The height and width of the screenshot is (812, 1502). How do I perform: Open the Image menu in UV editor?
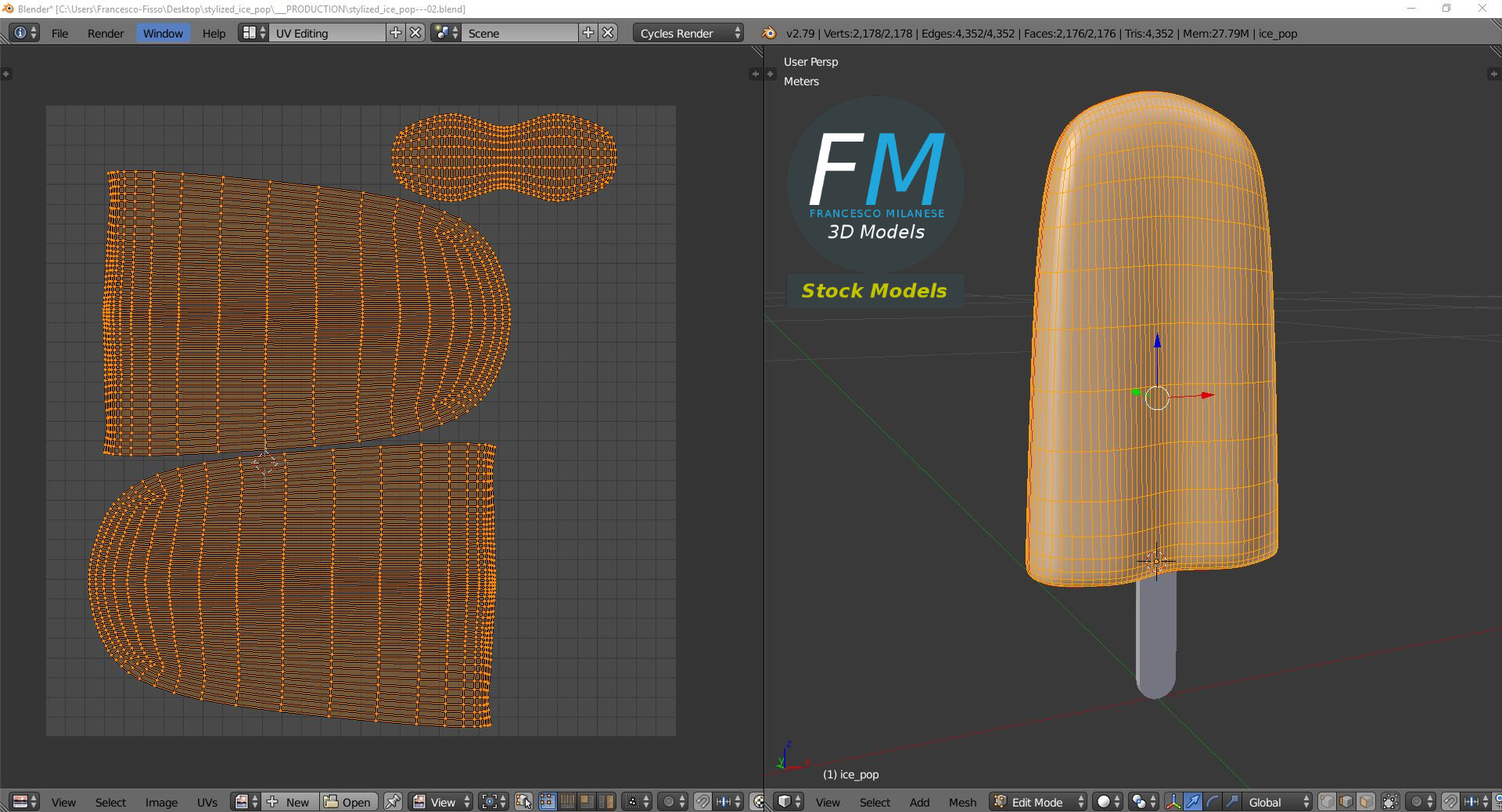point(161,802)
